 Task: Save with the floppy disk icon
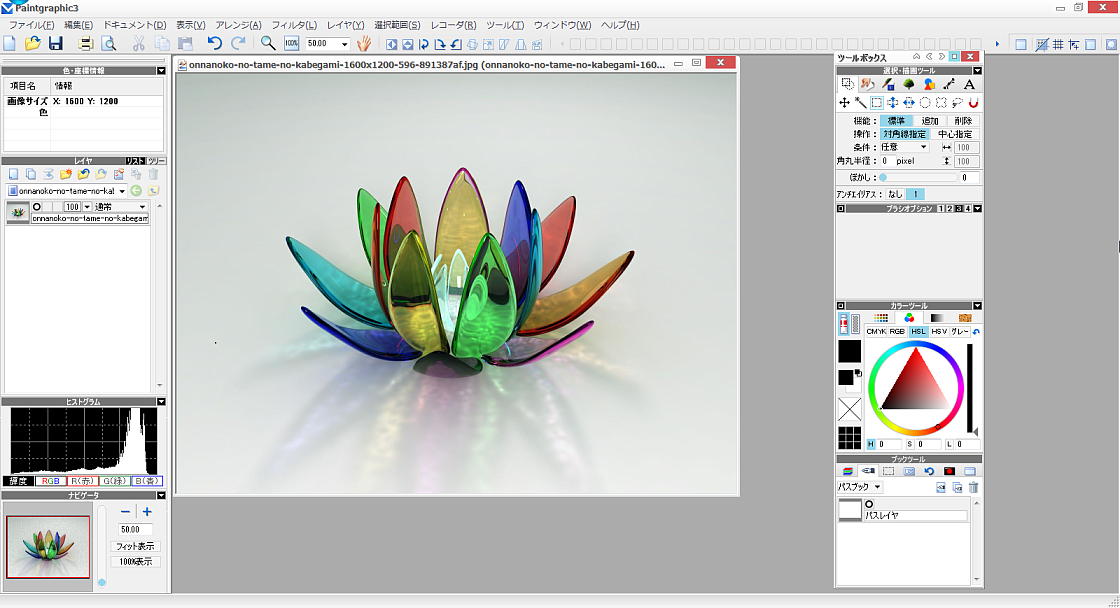[x=56, y=44]
